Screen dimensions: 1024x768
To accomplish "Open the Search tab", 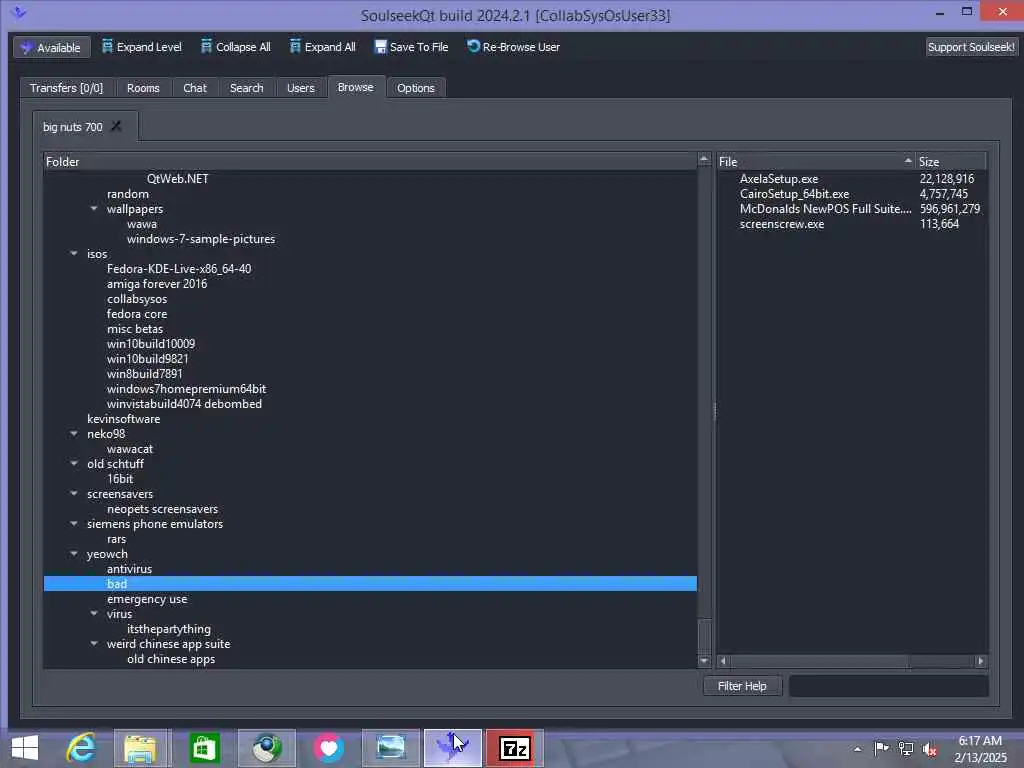I will (x=246, y=88).
